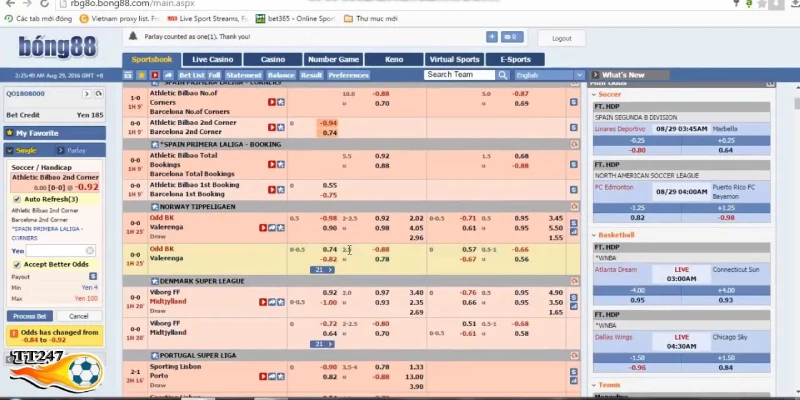Viewport: 800px width, 400px height.
Task: Click S icon on Athletic Bilbao Total Bookings row
Action: [573, 164]
